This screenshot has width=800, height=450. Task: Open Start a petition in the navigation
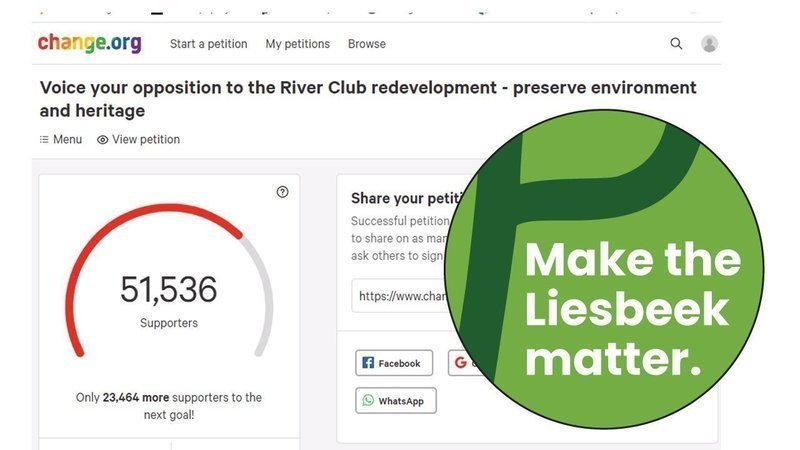(207, 44)
